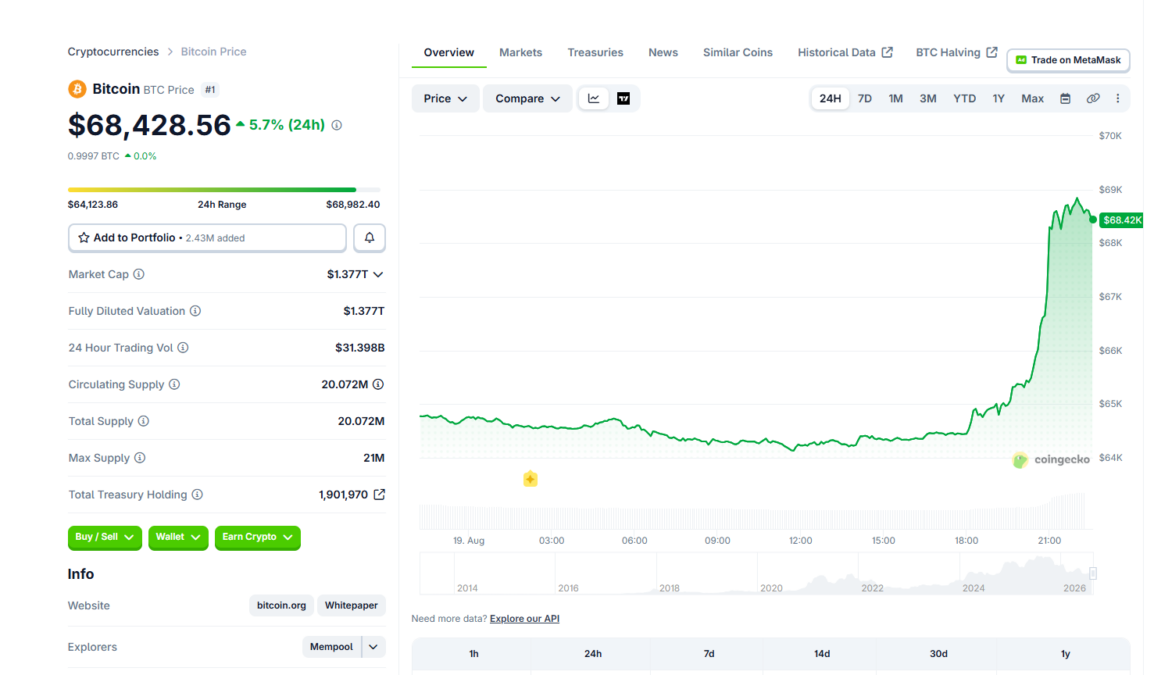Switch to the News tab
The width and height of the screenshot is (1154, 675).
(663, 52)
